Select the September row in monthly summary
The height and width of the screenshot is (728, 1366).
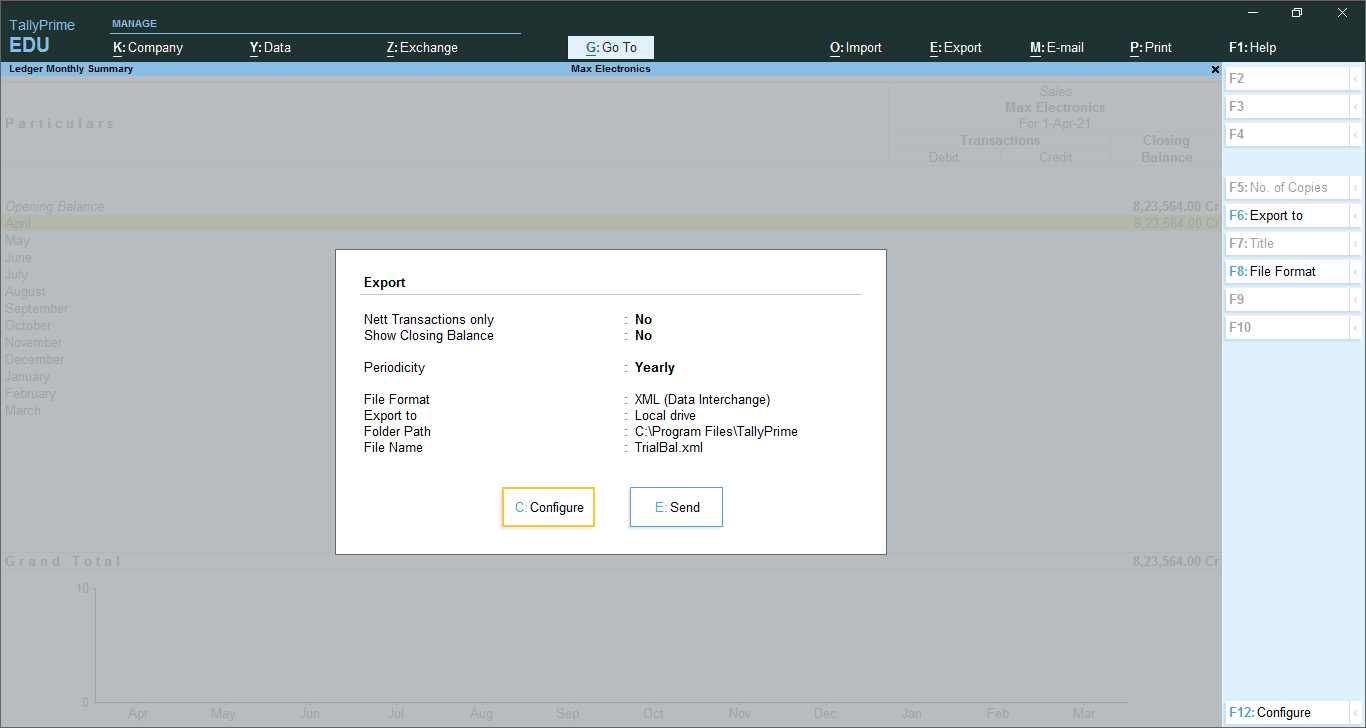(x=611, y=309)
